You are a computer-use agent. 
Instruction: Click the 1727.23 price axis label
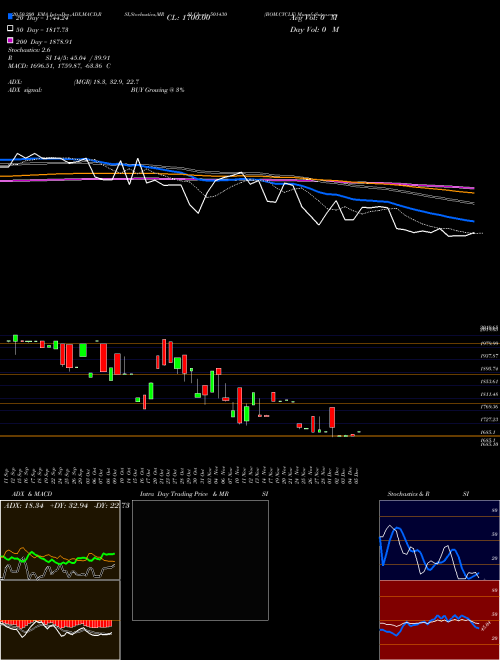(x=489, y=419)
